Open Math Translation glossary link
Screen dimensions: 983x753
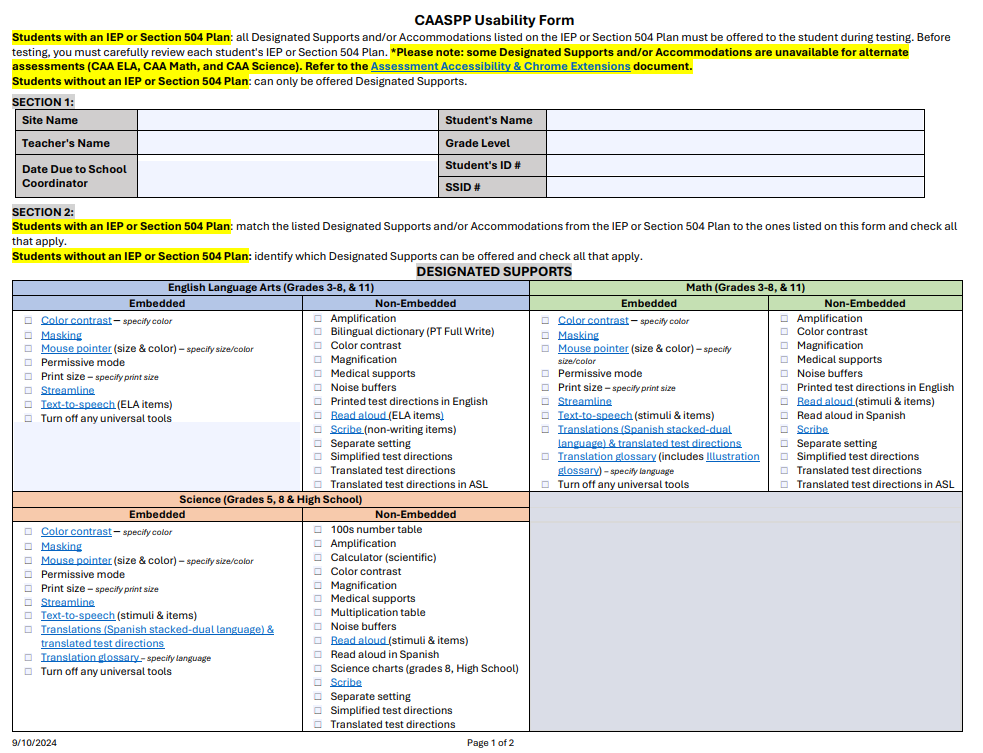[607, 456]
